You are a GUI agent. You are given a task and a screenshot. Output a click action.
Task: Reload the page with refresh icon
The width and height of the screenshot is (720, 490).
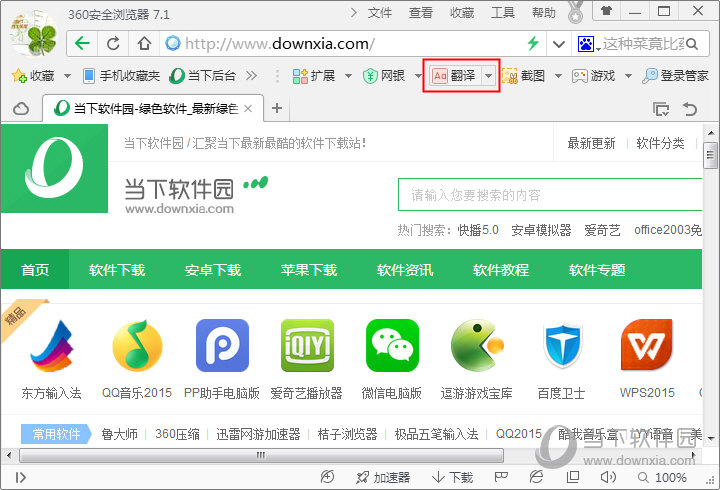[x=113, y=44]
